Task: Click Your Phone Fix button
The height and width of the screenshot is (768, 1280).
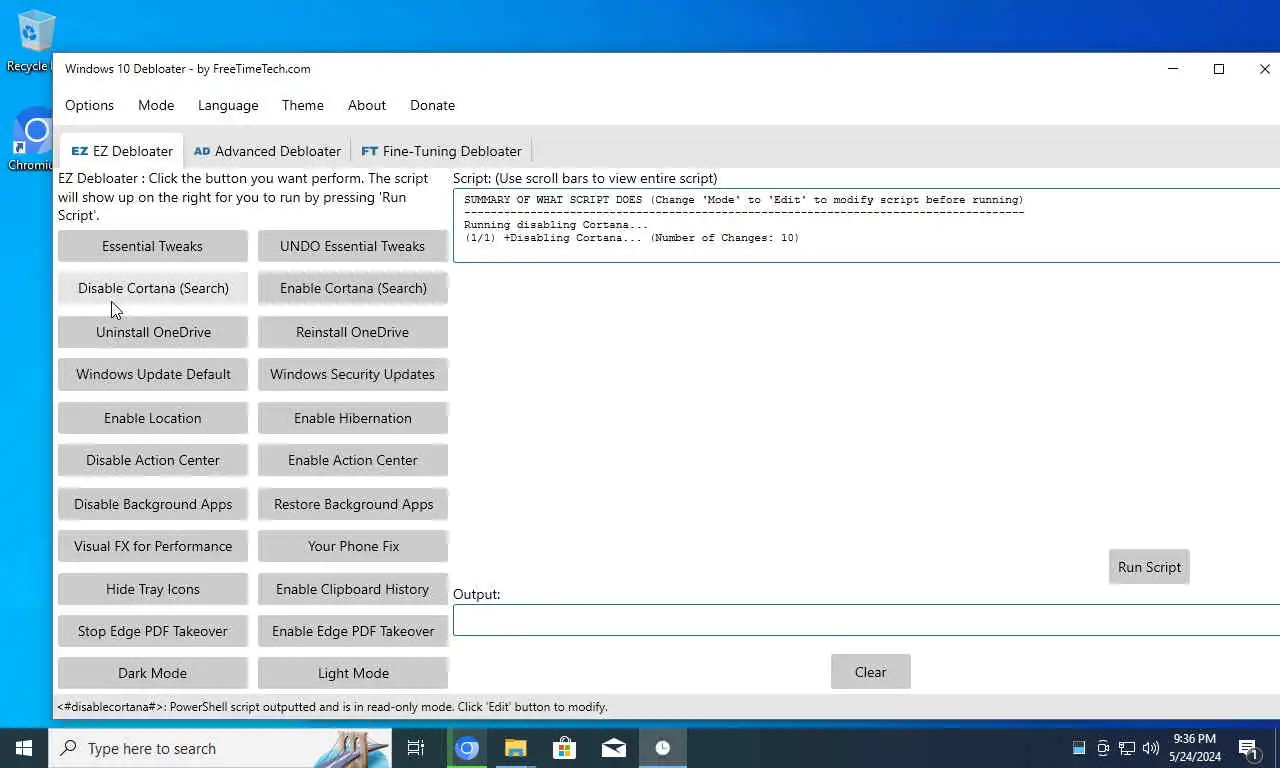Action: coord(352,546)
